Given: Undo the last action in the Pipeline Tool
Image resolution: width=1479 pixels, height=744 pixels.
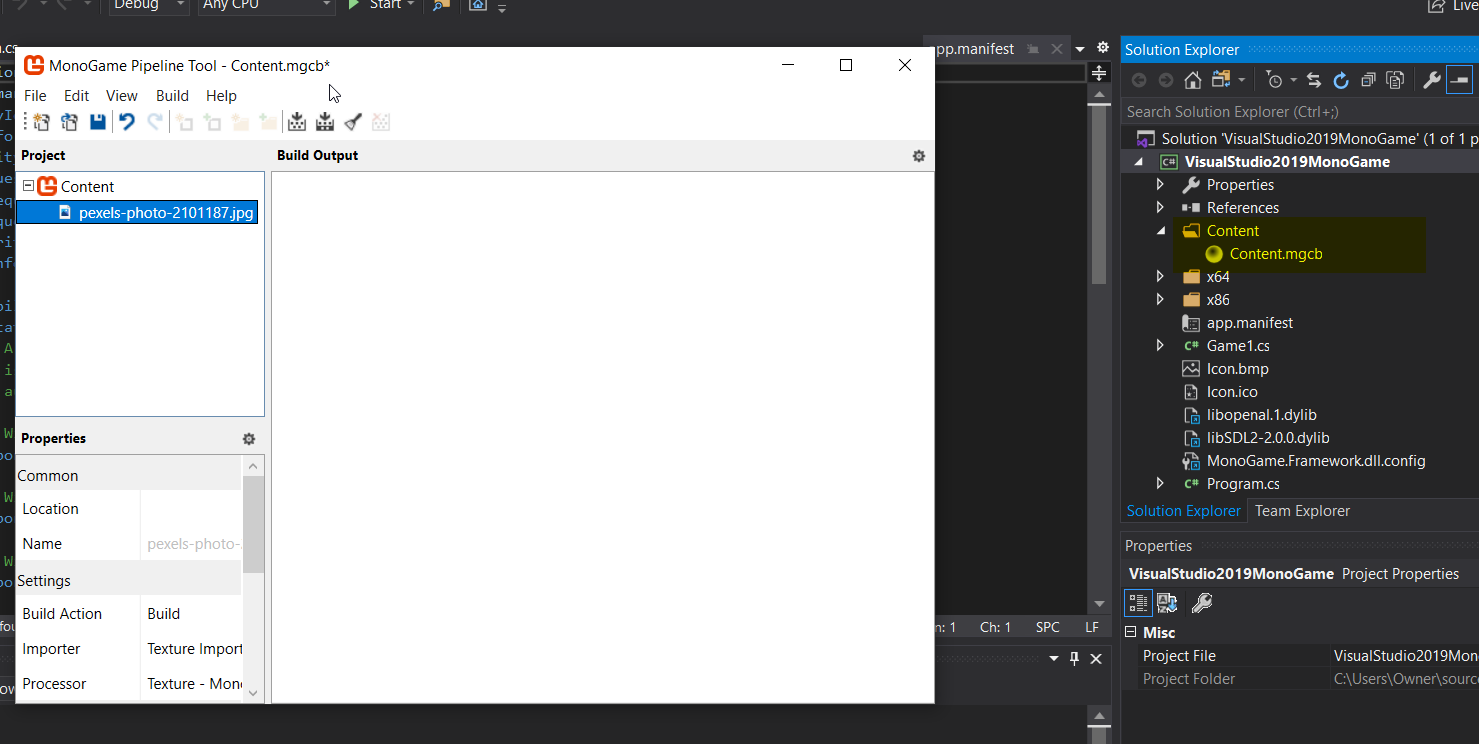Looking at the screenshot, I should point(127,122).
